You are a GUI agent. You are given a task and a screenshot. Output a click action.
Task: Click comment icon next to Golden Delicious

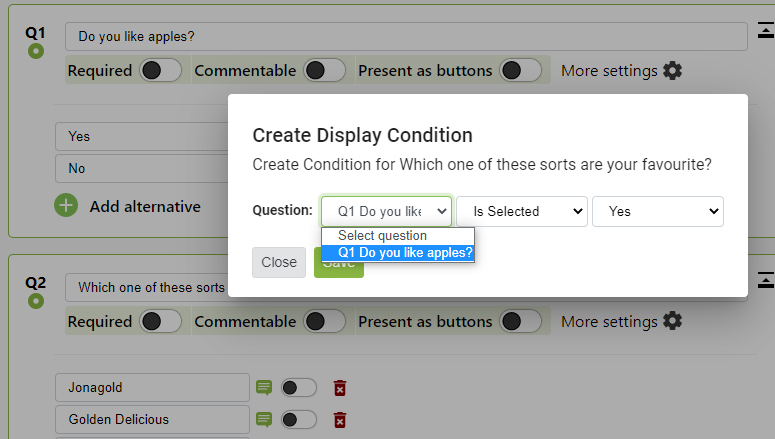click(264, 420)
